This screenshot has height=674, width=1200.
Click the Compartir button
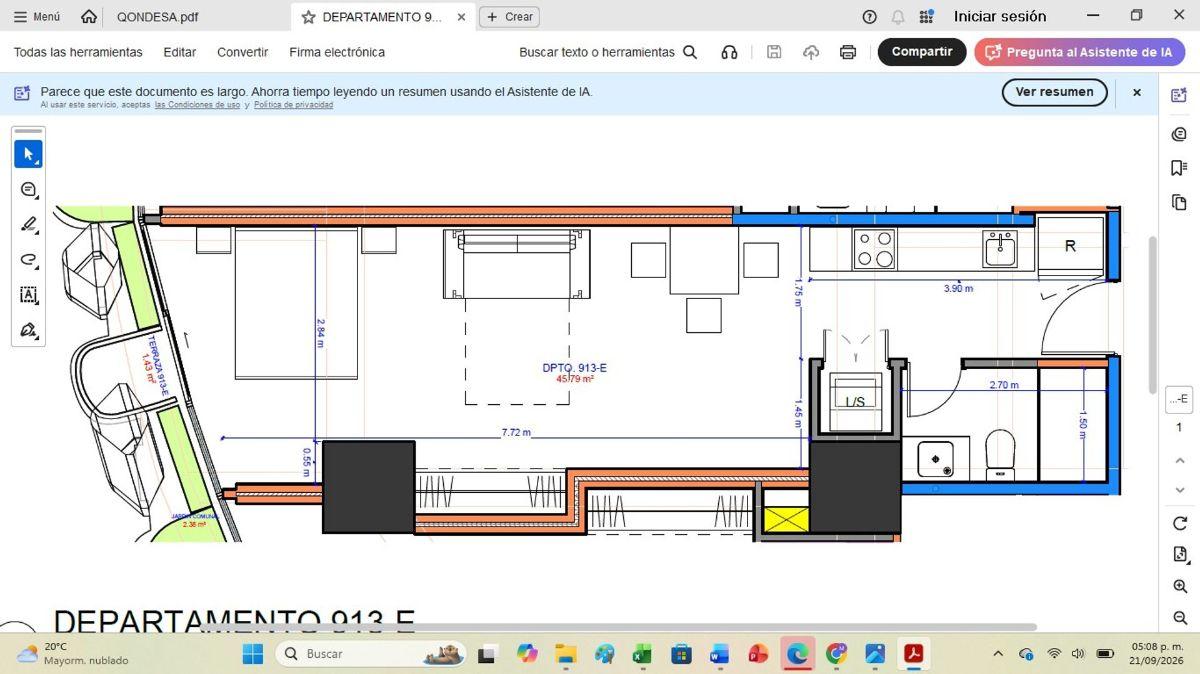(922, 52)
